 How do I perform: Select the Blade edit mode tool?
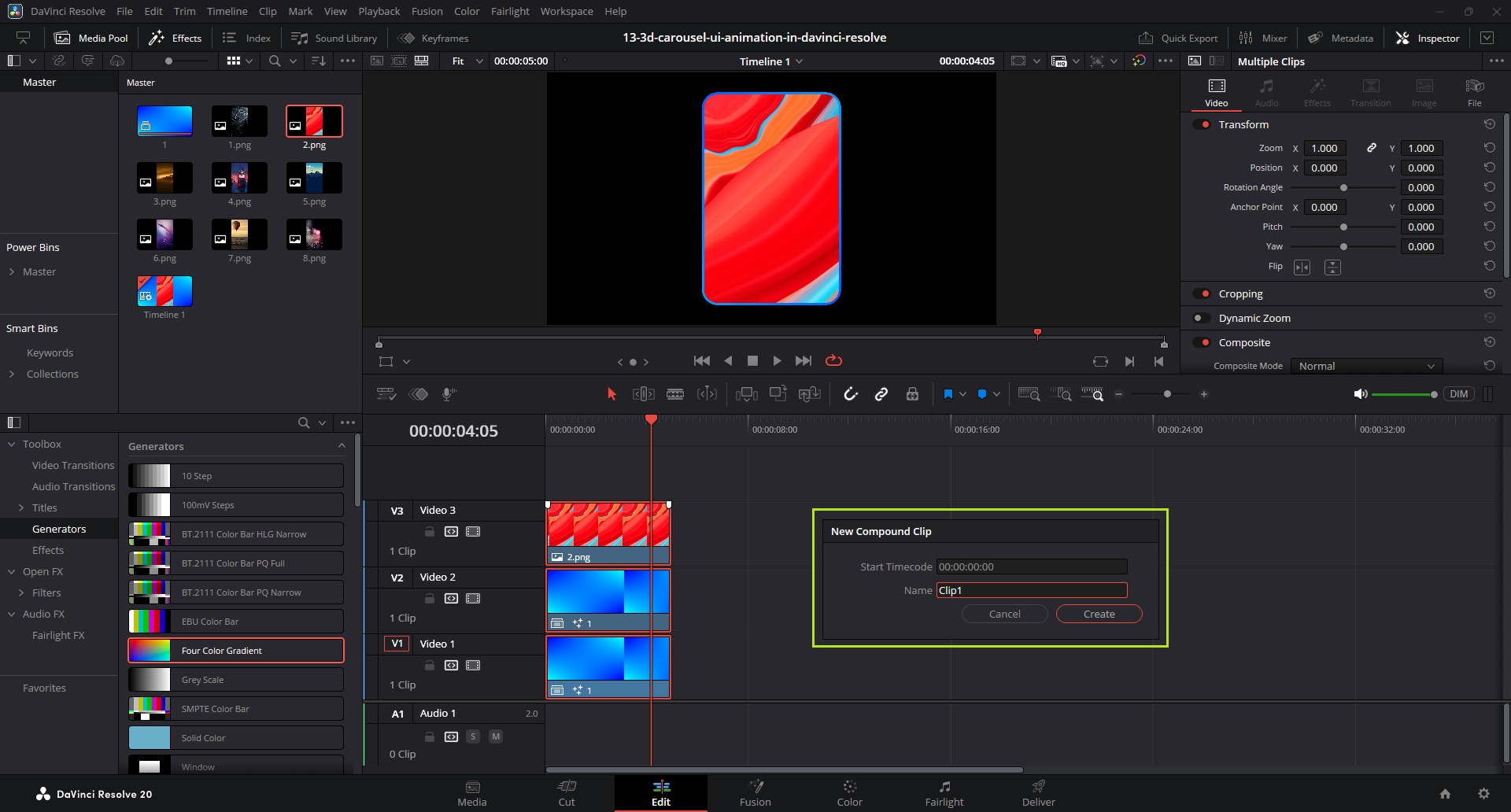[675, 394]
